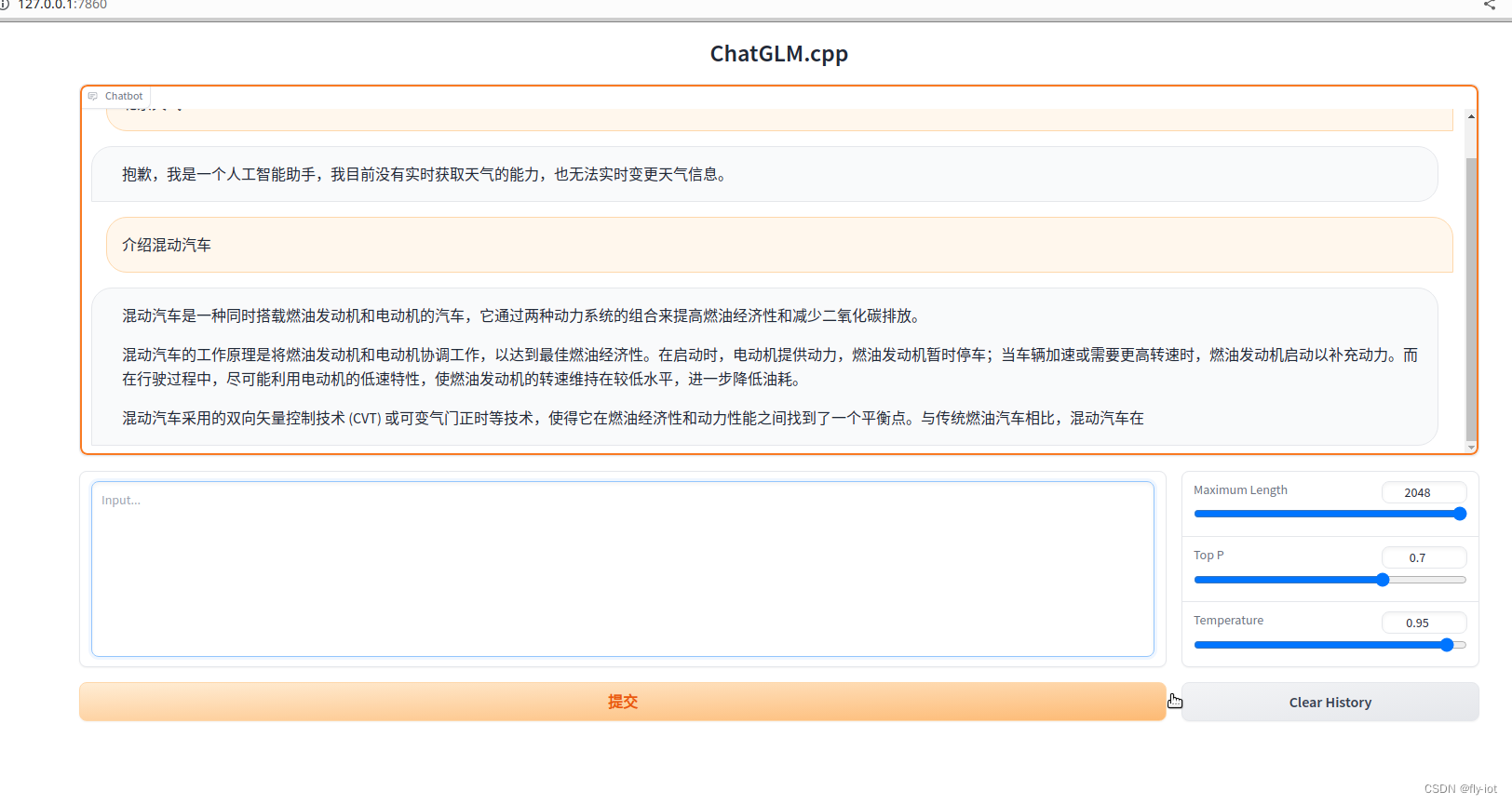Click the Top P value box 0.7

tap(1424, 557)
